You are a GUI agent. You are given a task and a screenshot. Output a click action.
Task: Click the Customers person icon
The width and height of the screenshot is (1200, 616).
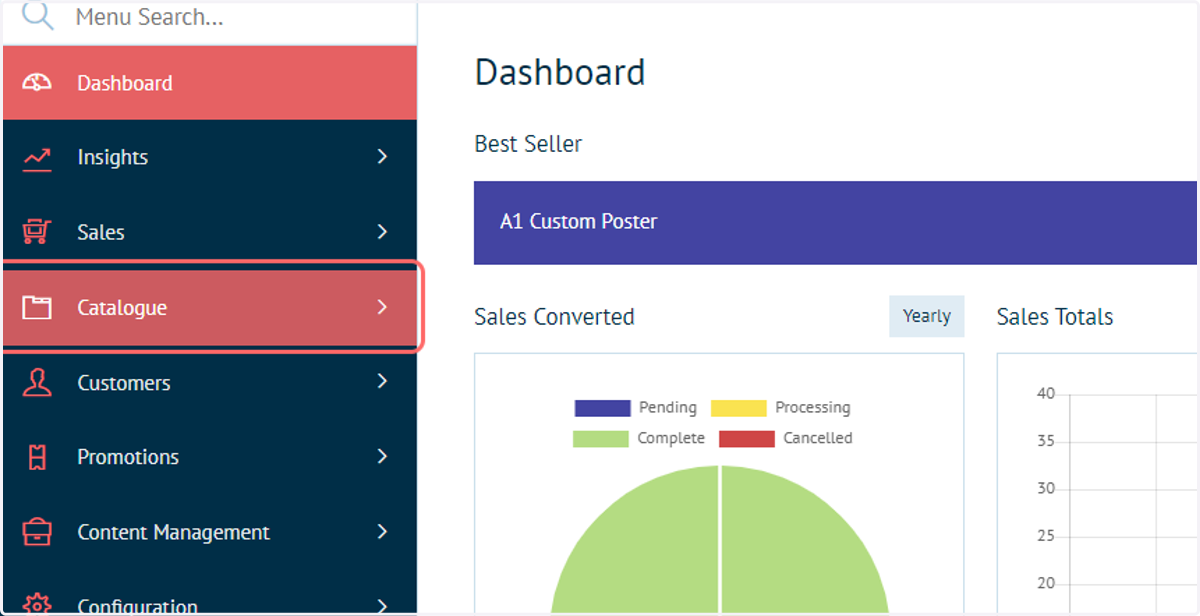37,382
